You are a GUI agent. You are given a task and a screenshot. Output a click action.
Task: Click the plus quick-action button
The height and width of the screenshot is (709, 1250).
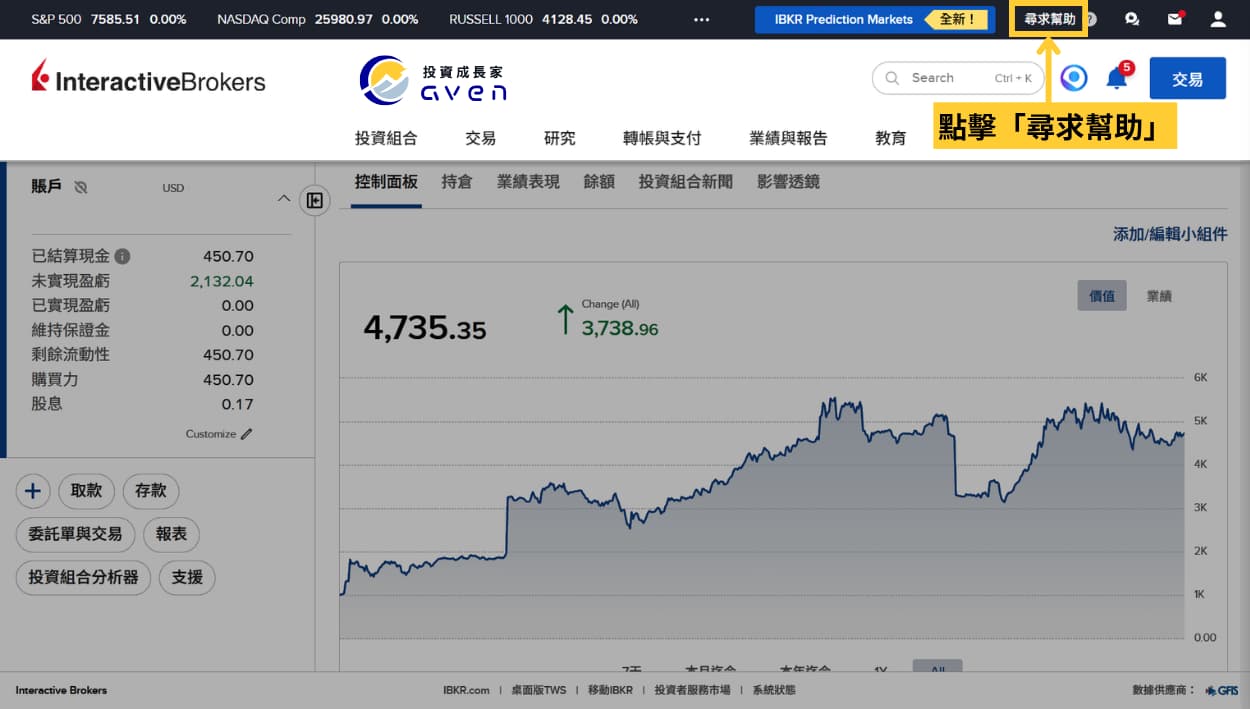33,491
